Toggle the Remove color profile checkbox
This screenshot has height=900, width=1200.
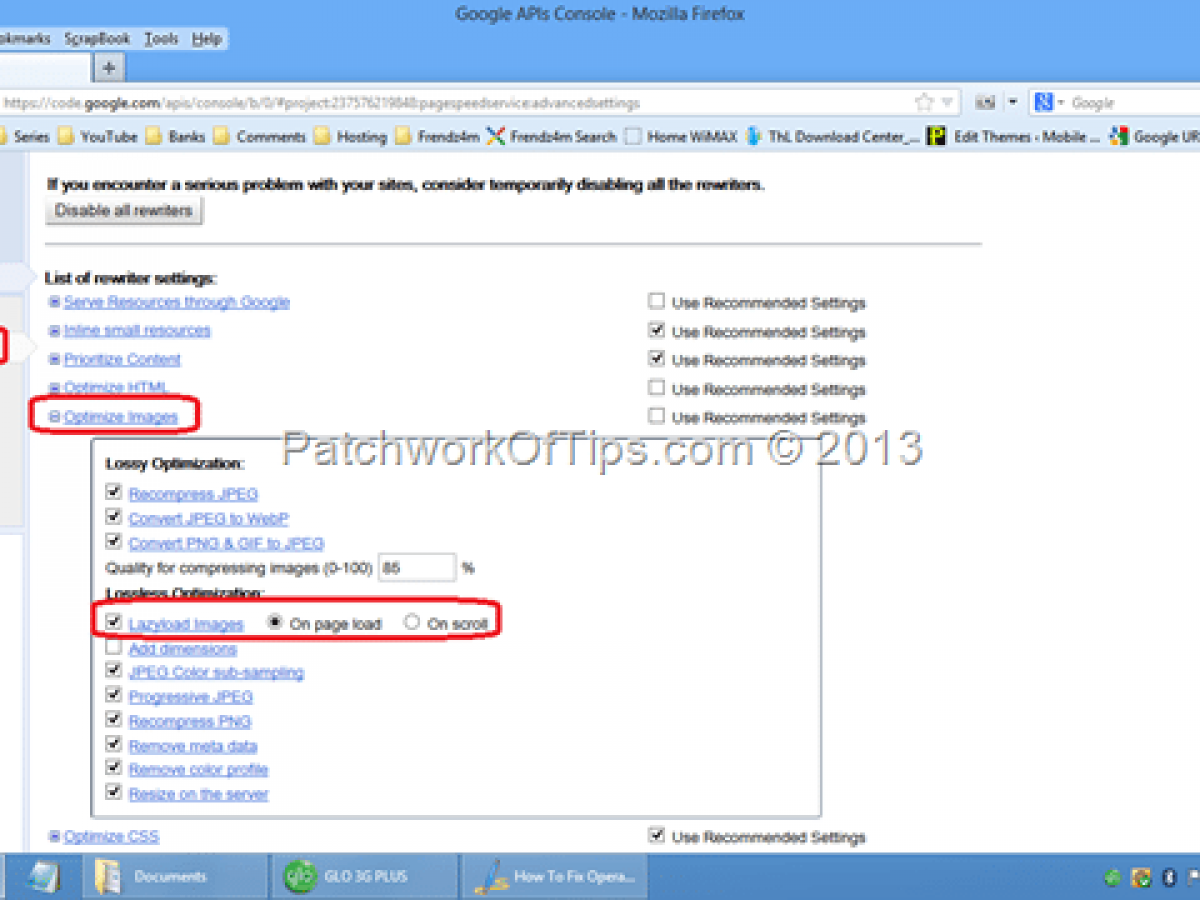113,768
